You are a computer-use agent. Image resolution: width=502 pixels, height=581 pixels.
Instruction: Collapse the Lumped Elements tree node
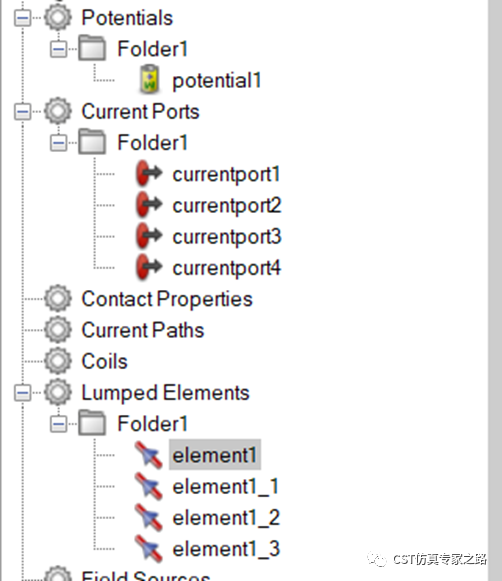22,393
